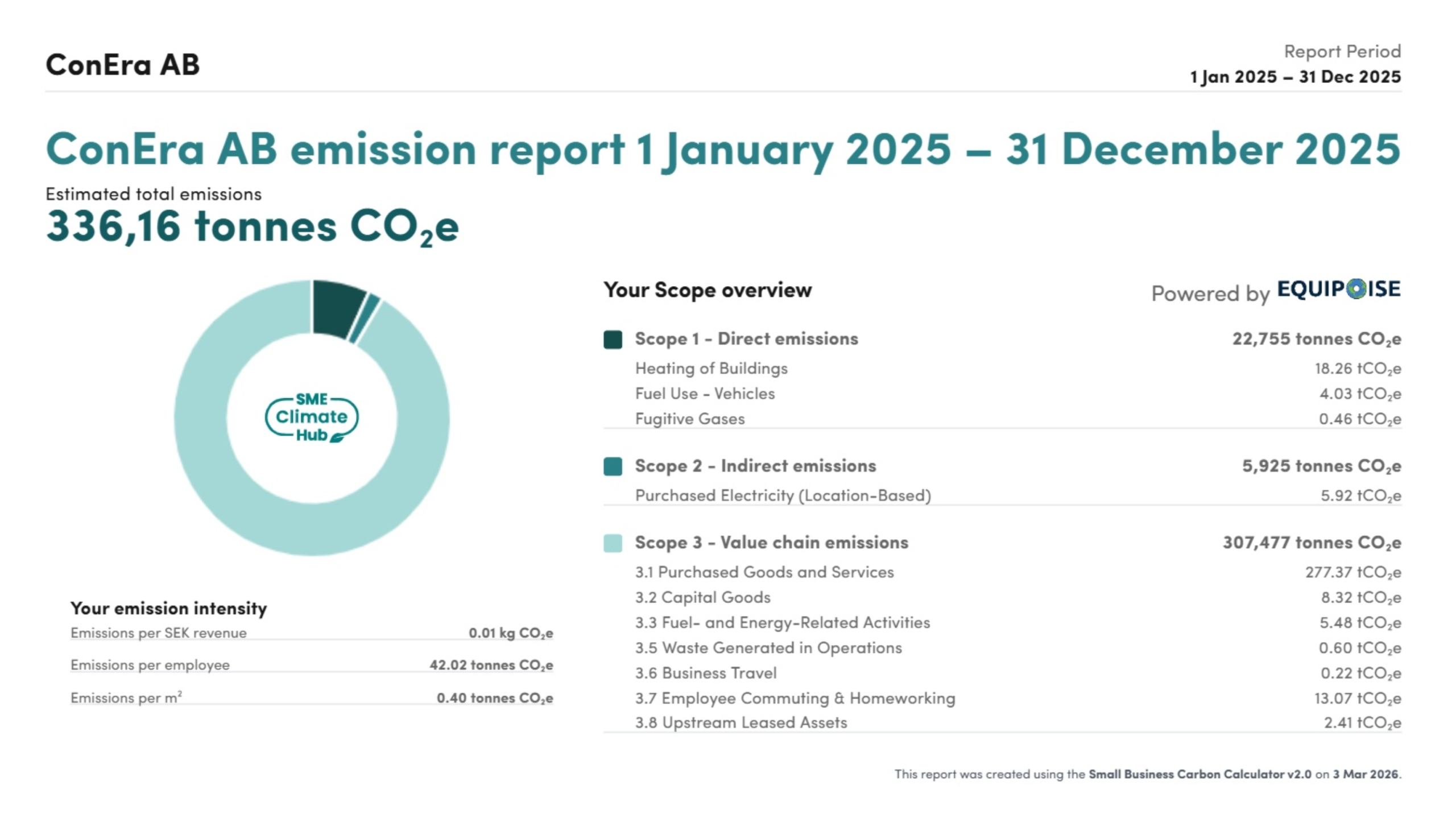Image resolution: width=1456 pixels, height=831 pixels.
Task: Click 3.7 Employee Commuting & Homeworking row
Action: click(795, 698)
